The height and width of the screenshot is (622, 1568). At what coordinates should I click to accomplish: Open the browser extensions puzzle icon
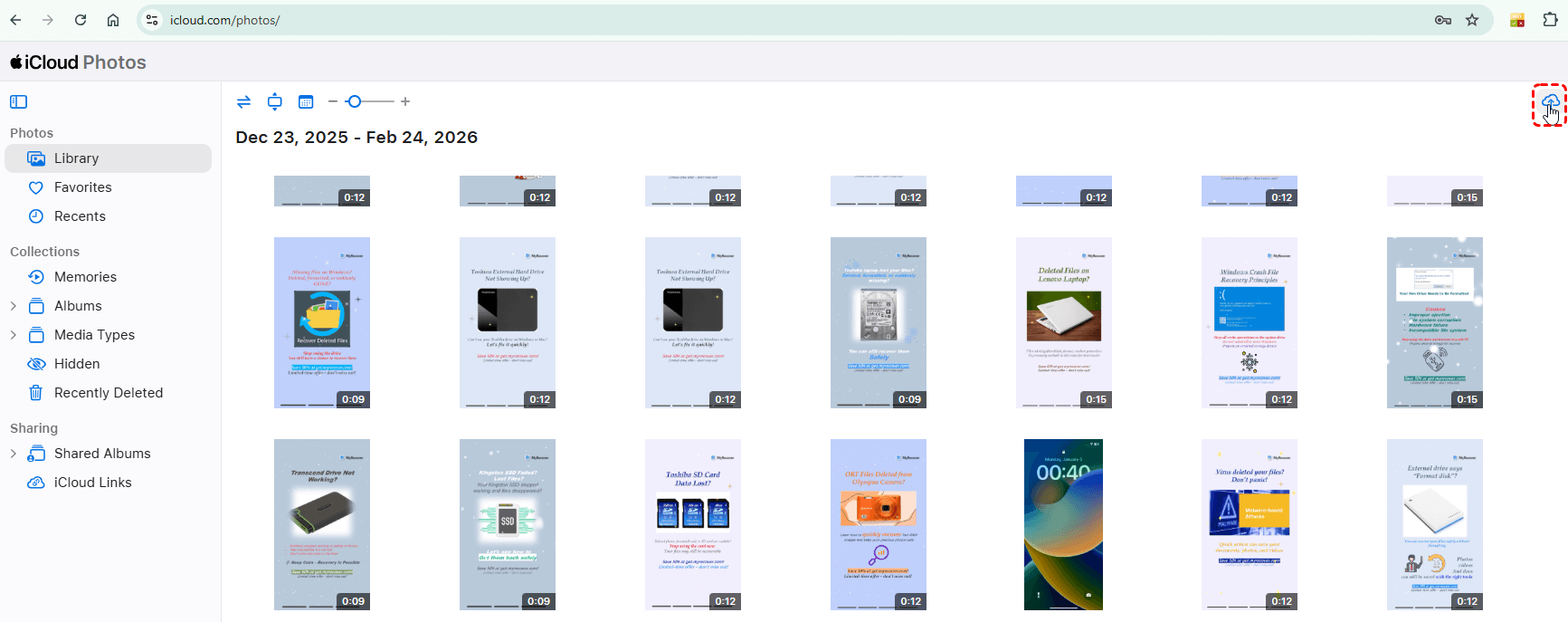click(1550, 20)
